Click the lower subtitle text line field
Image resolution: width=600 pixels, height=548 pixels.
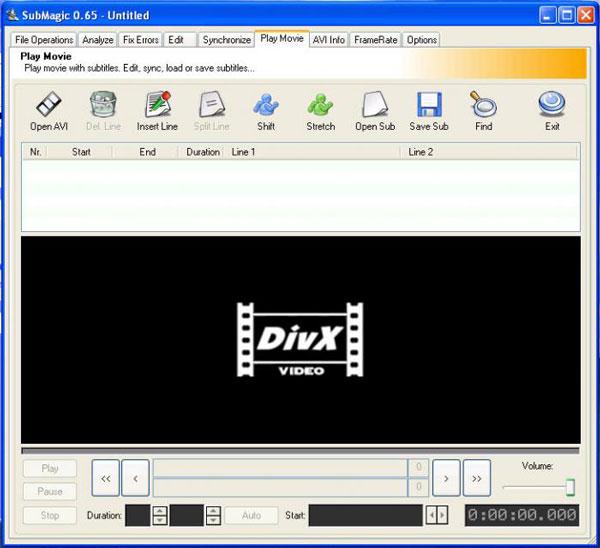point(280,488)
